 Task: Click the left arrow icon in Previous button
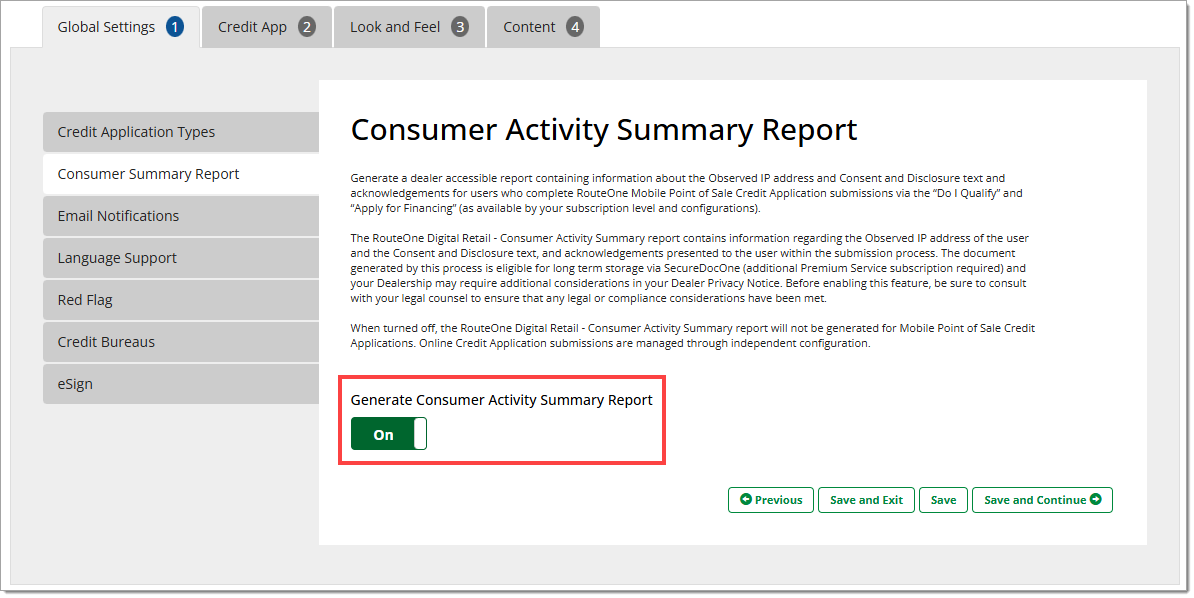745,500
